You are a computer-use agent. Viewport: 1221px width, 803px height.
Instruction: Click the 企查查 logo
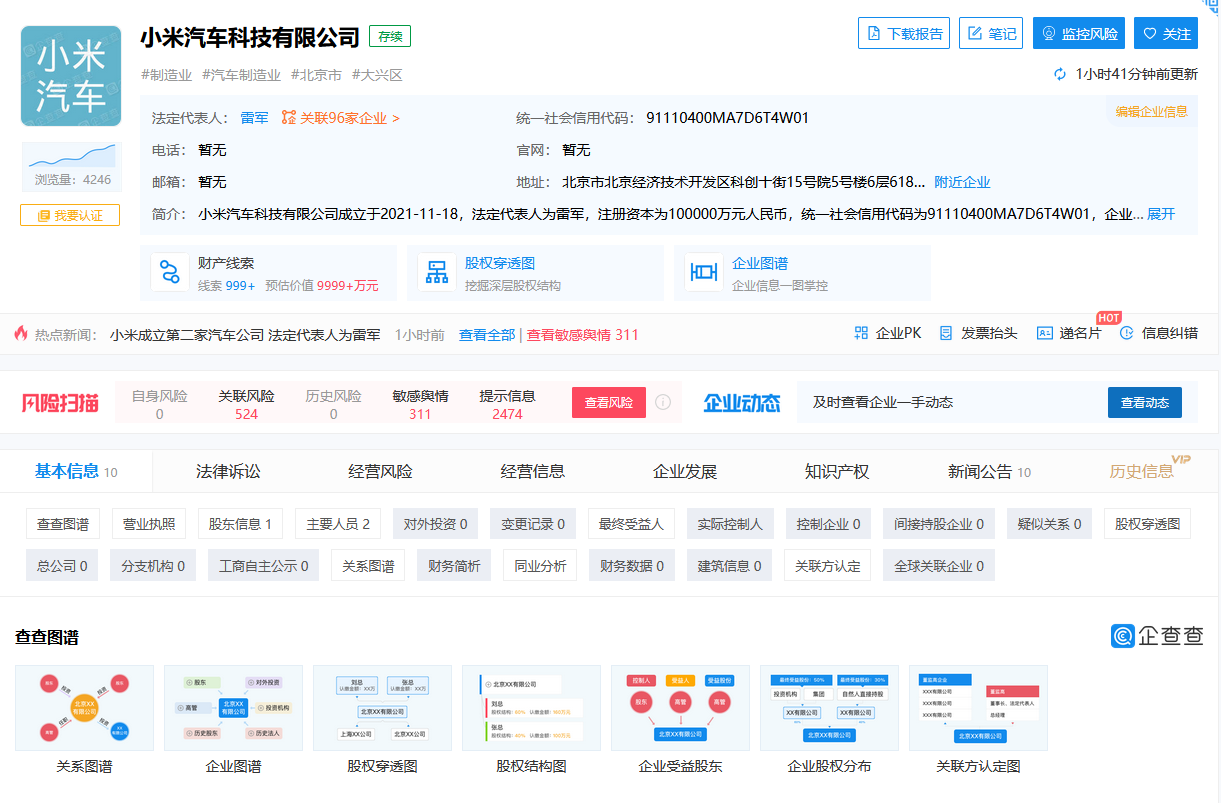coord(1157,636)
